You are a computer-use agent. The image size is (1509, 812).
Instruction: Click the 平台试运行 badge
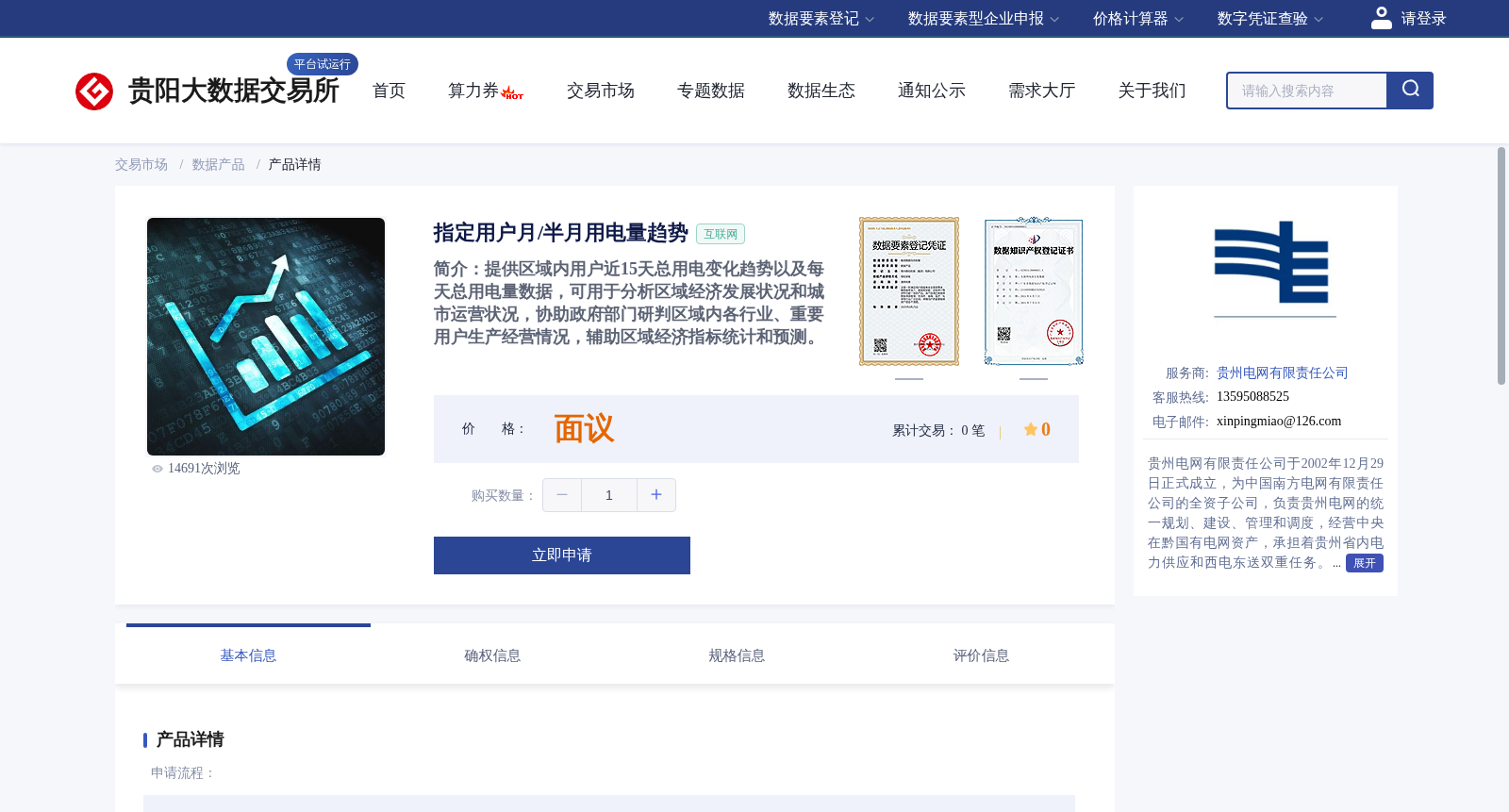(323, 64)
